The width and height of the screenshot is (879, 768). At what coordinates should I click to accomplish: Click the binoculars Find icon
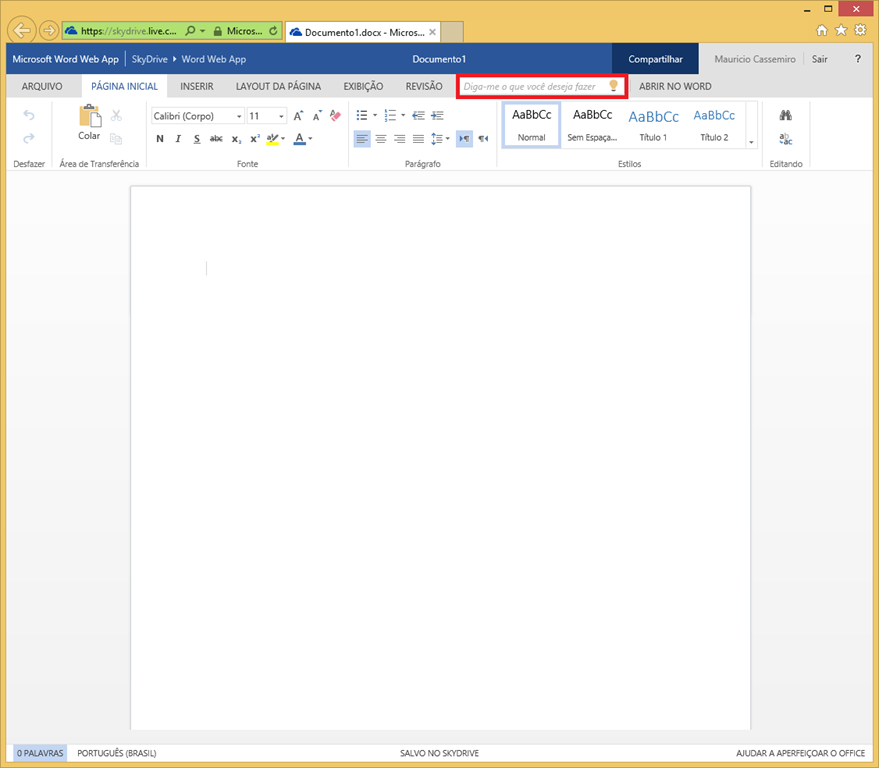pos(786,116)
